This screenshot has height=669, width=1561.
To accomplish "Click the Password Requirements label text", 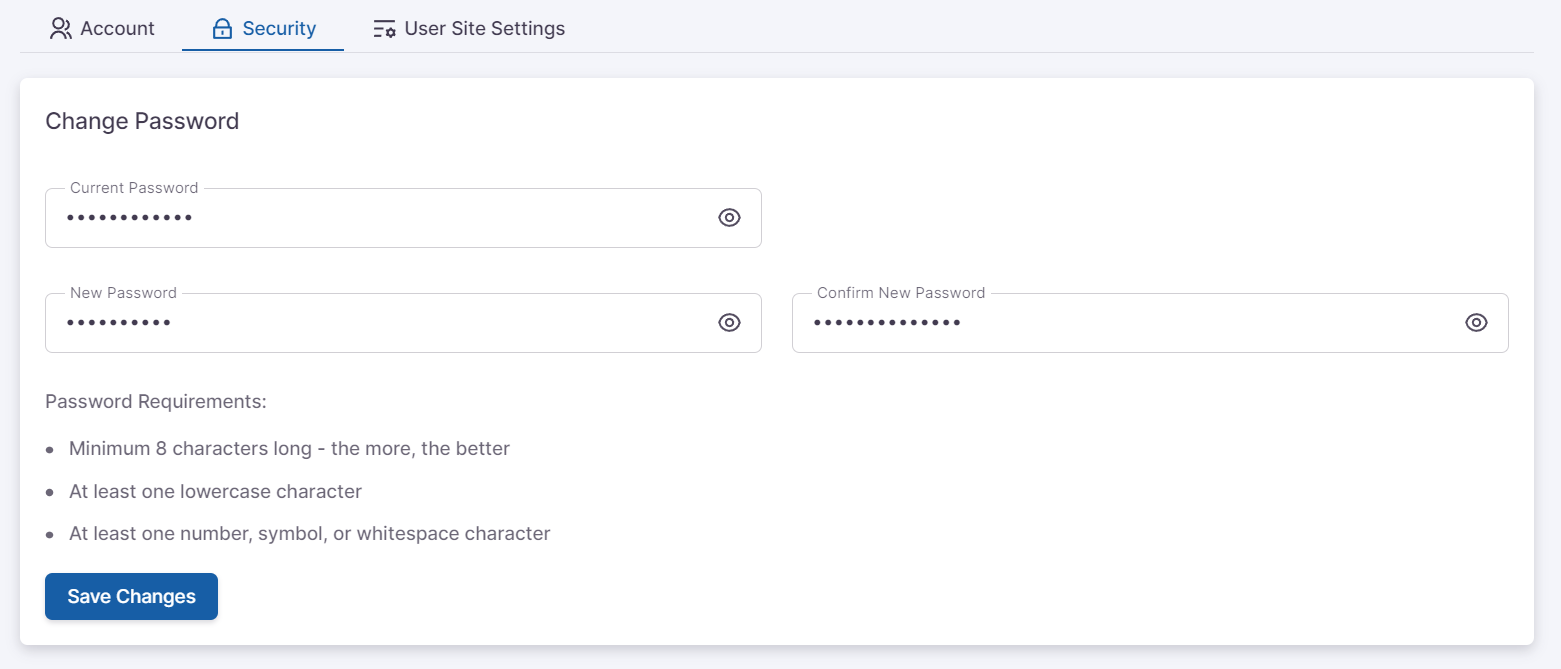I will 156,402.
